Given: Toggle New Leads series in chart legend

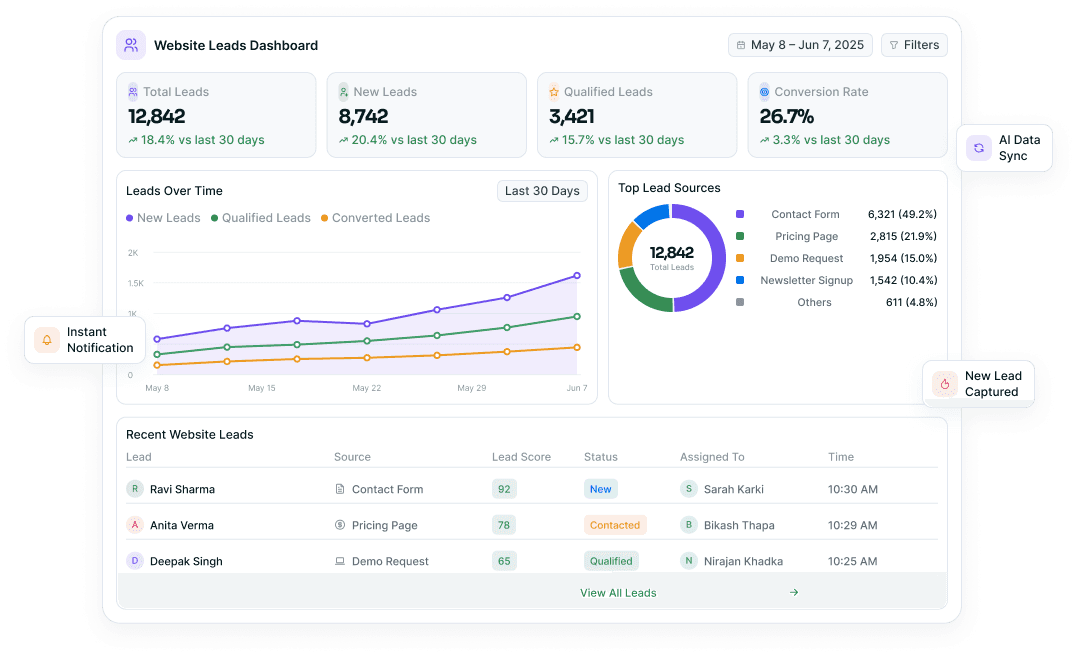Looking at the screenshot, I should pos(163,218).
